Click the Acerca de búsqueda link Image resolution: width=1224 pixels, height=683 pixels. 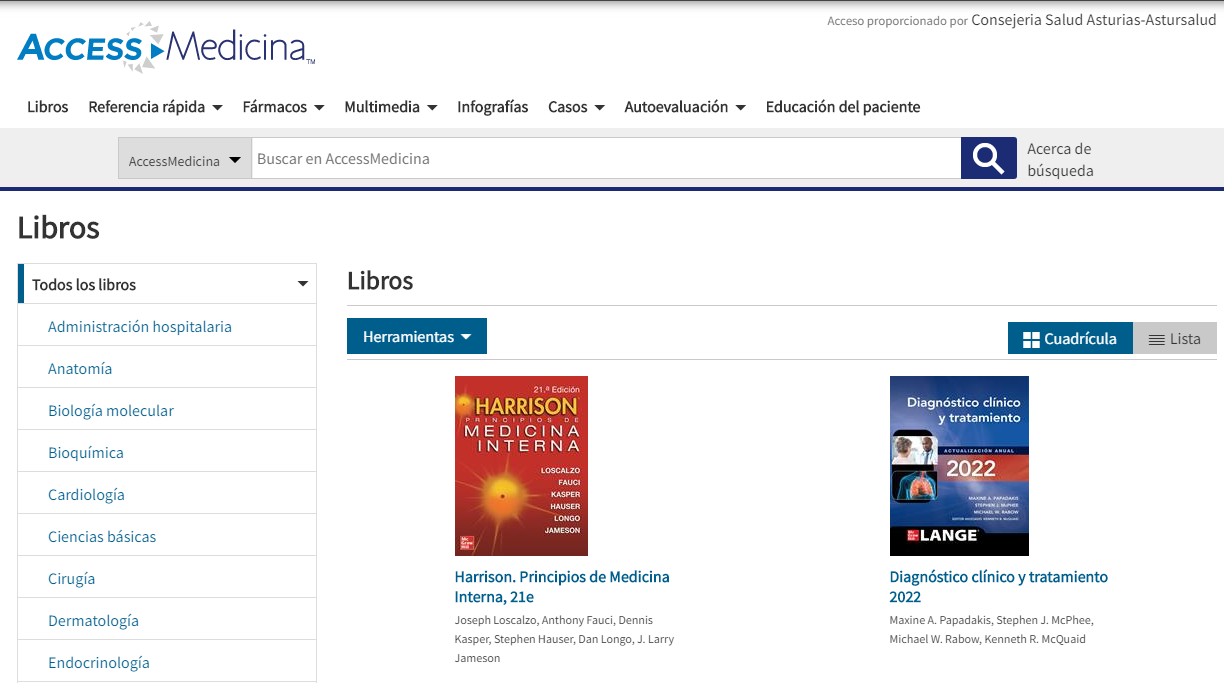1059,160
